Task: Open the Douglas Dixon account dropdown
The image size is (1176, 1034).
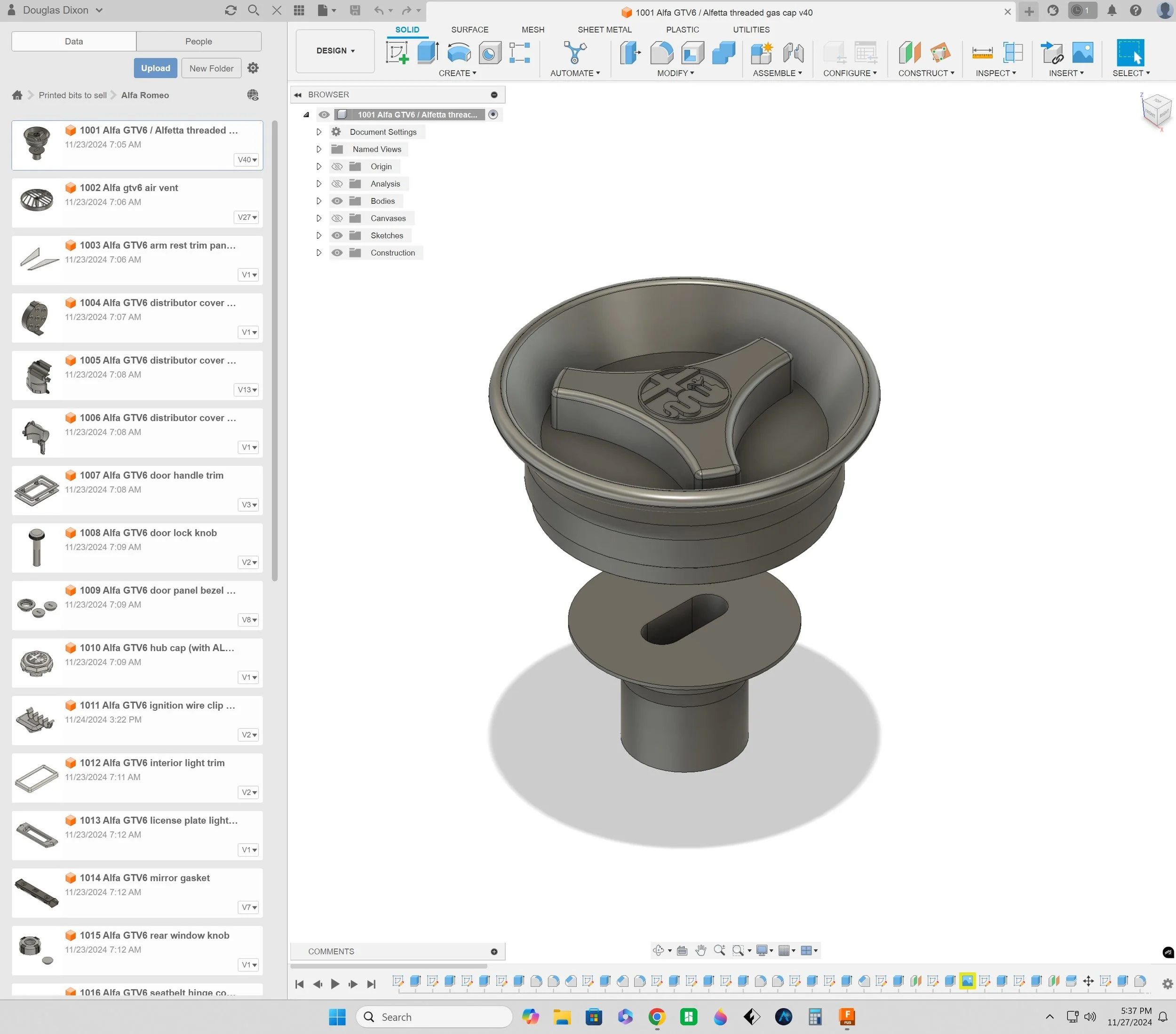Action: click(63, 10)
